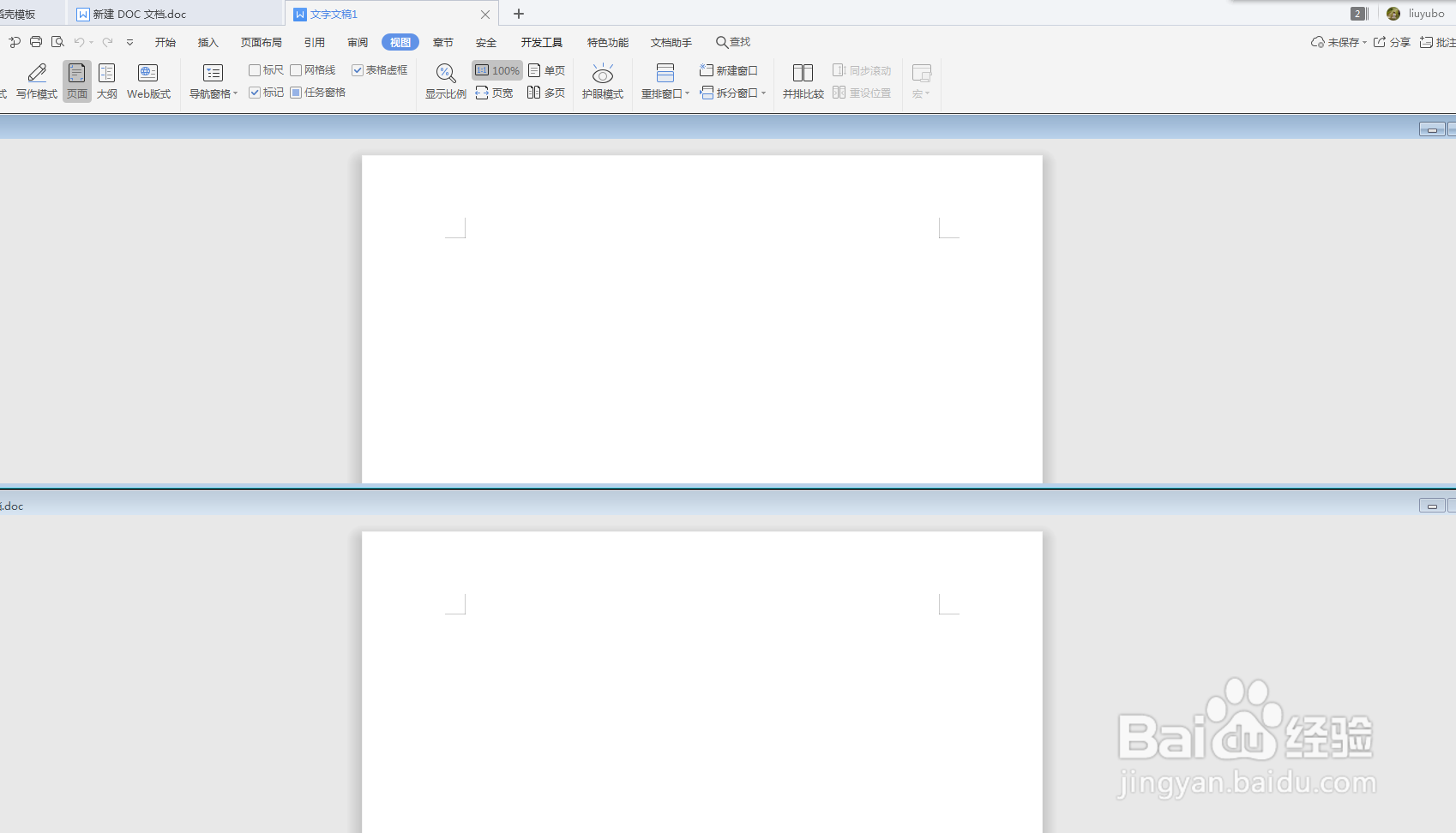Click the search (查找) magnifier
1456x833 pixels.
722,42
